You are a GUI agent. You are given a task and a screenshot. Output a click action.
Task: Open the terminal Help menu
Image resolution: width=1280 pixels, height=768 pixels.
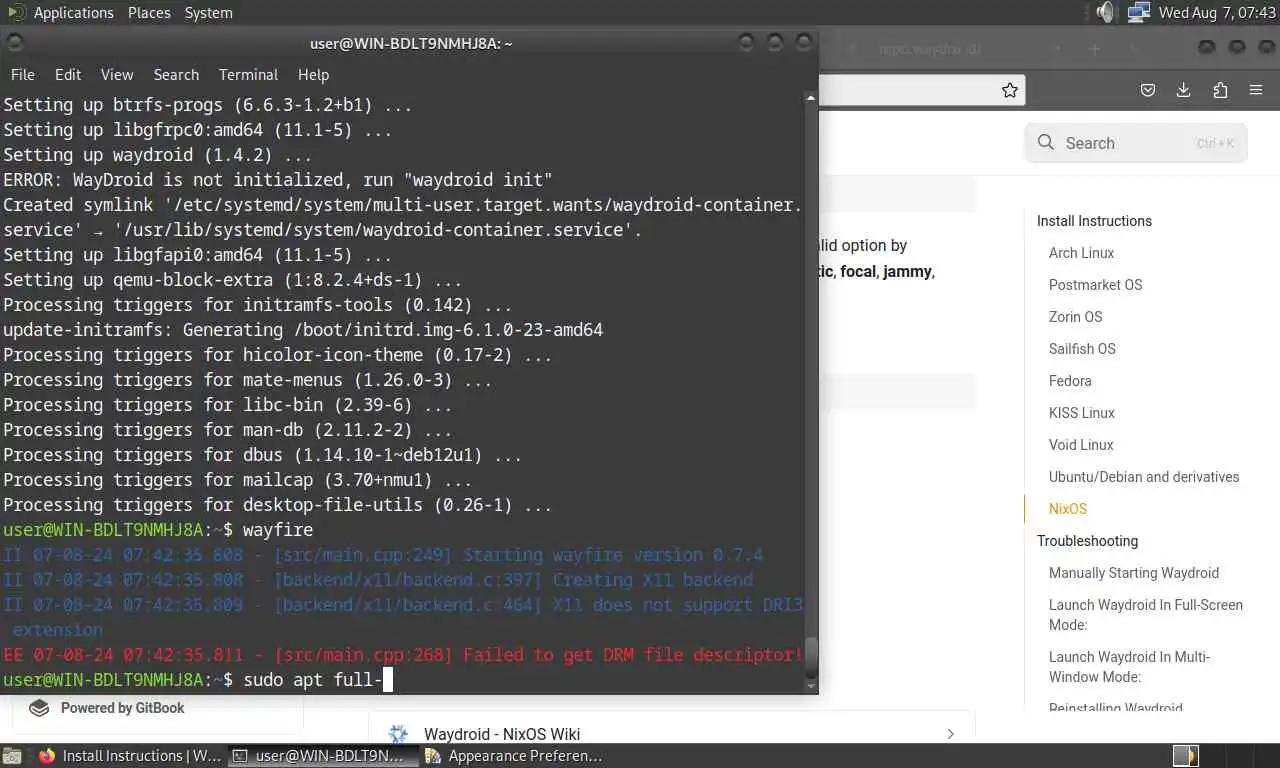coord(313,74)
